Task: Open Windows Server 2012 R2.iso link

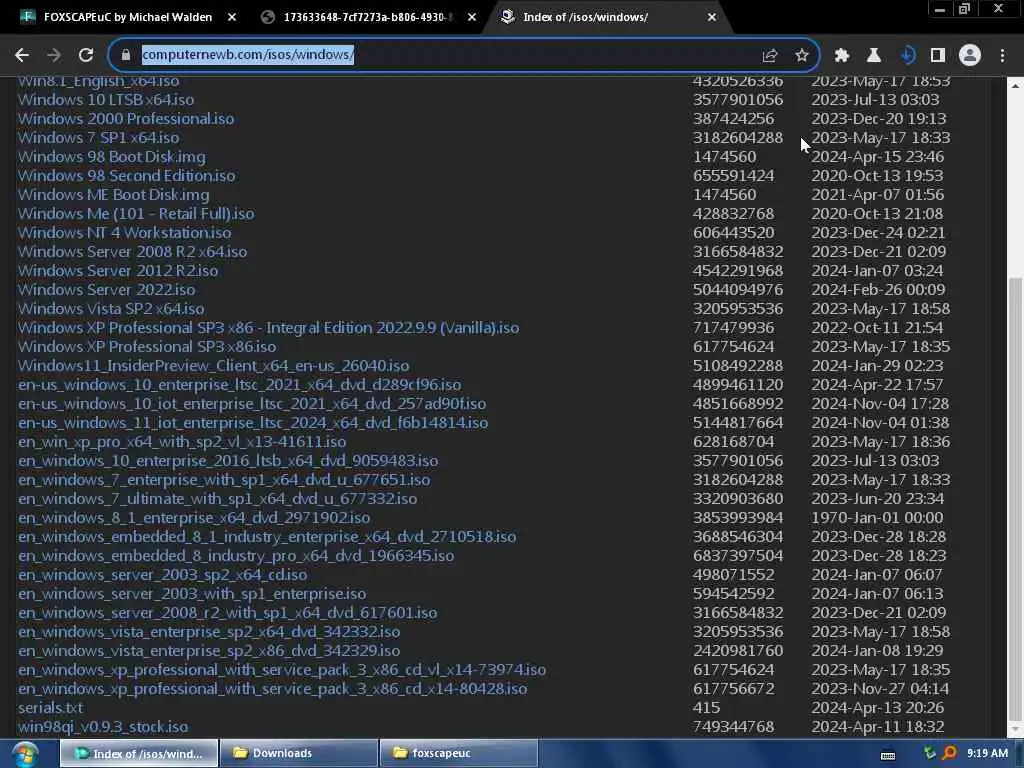Action: (x=118, y=270)
